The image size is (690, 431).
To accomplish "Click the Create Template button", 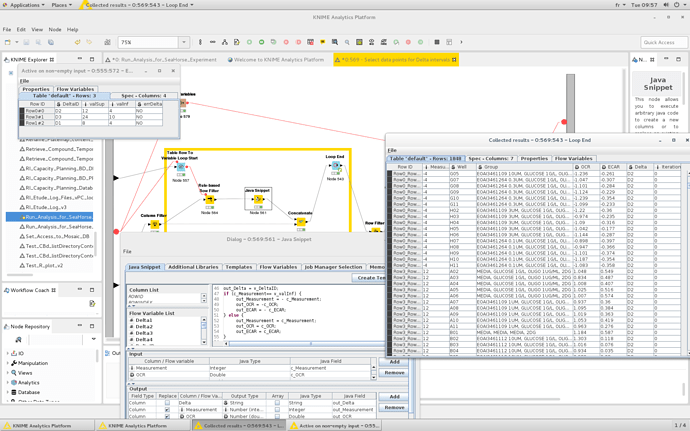I will pyautogui.click(x=370, y=278).
